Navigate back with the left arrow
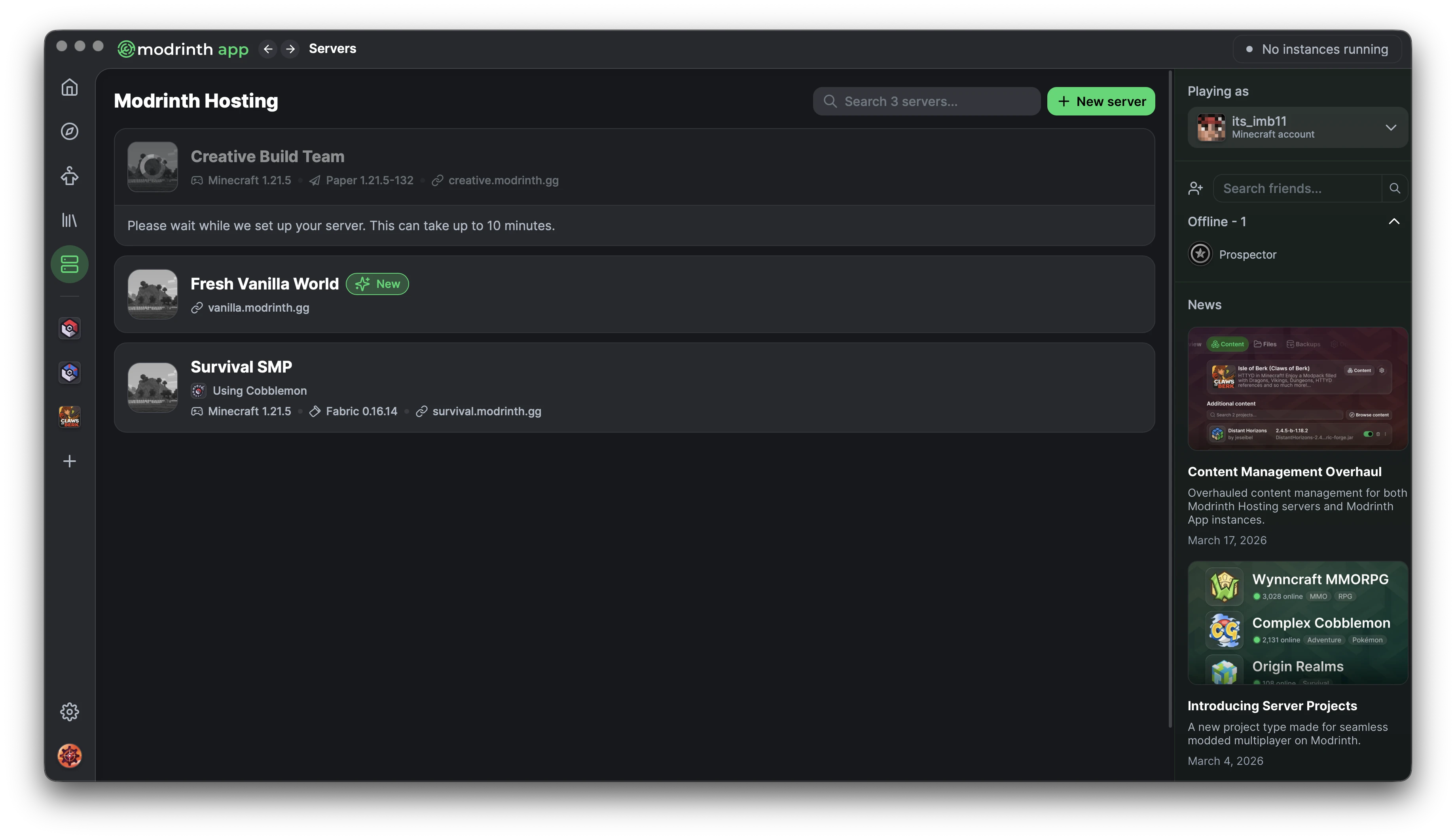 coord(268,49)
